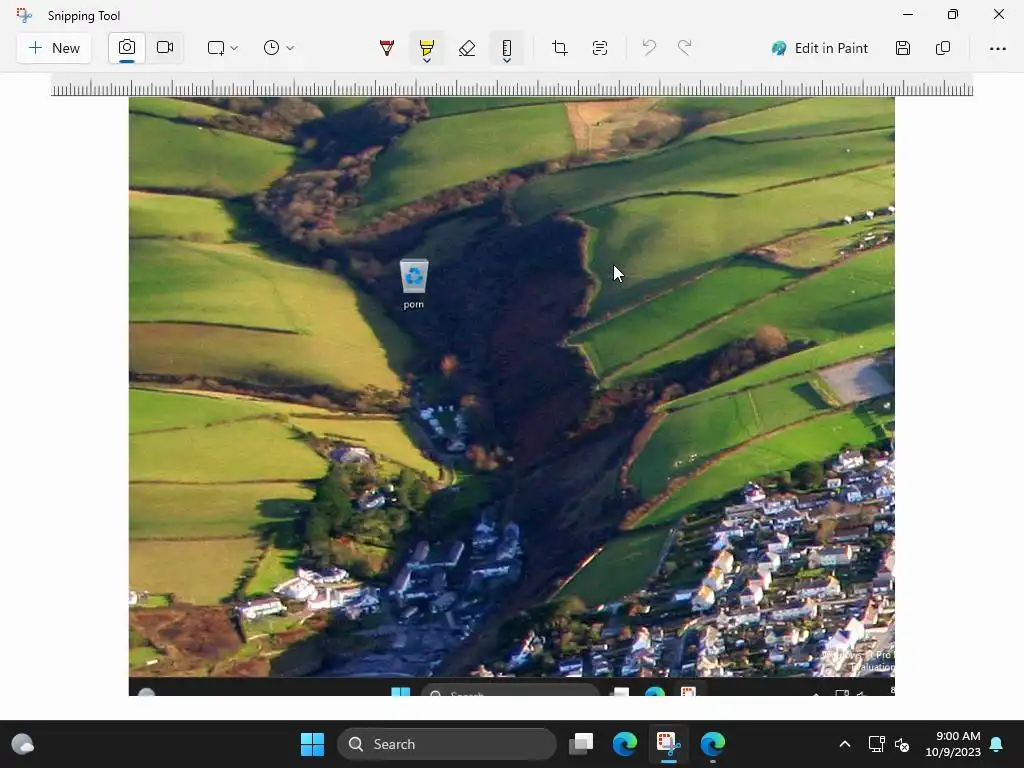Screen dimensions: 1024x768
Task: Open the delay timer dropdown
Action: click(x=279, y=48)
